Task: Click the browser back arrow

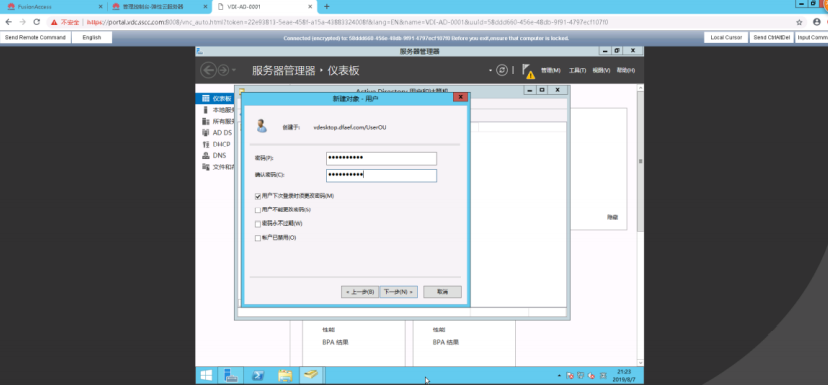Action: click(x=8, y=22)
